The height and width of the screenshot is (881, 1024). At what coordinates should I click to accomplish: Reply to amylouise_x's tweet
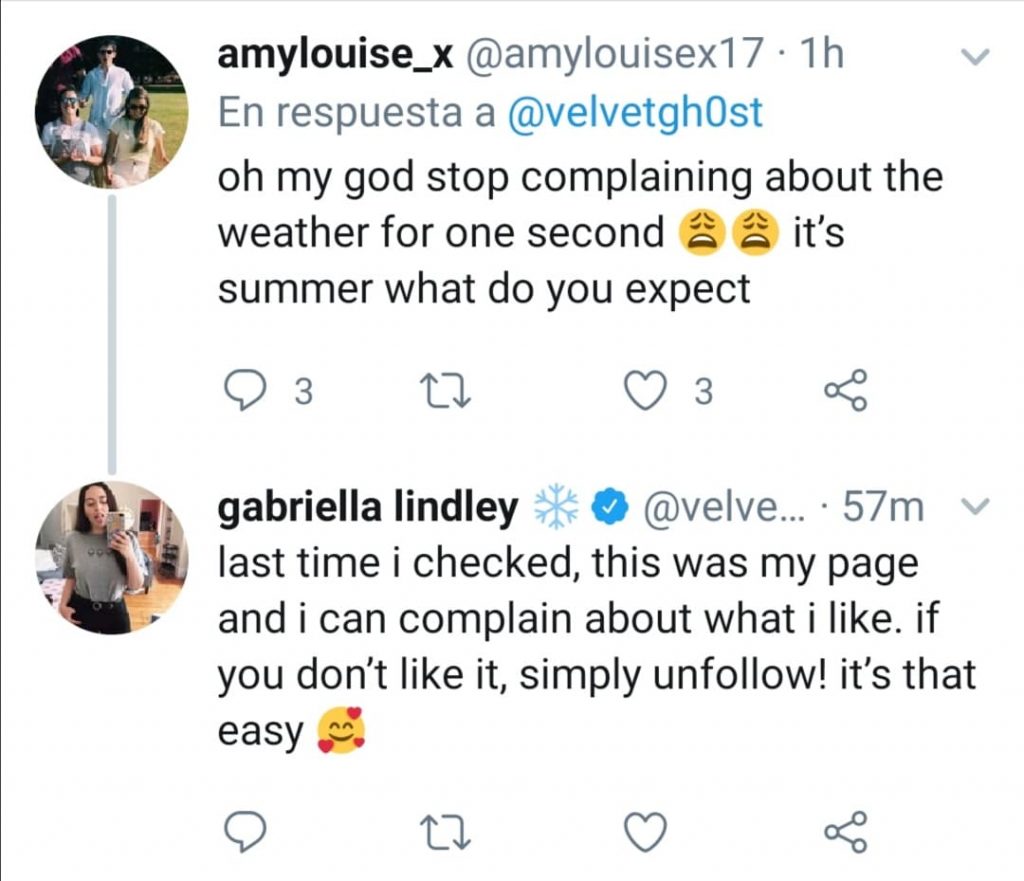click(245, 391)
